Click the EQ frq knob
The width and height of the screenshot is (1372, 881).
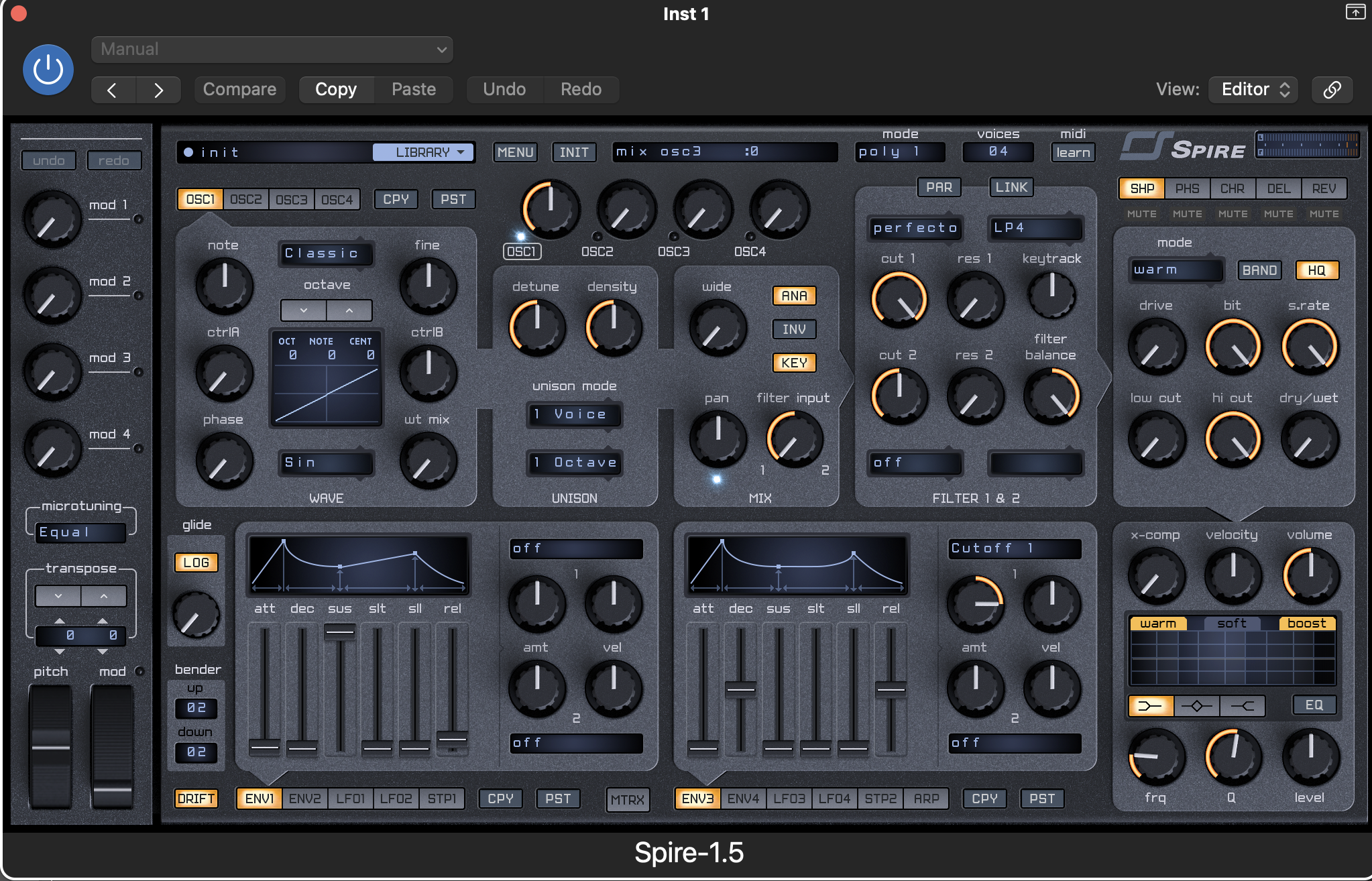(1157, 757)
